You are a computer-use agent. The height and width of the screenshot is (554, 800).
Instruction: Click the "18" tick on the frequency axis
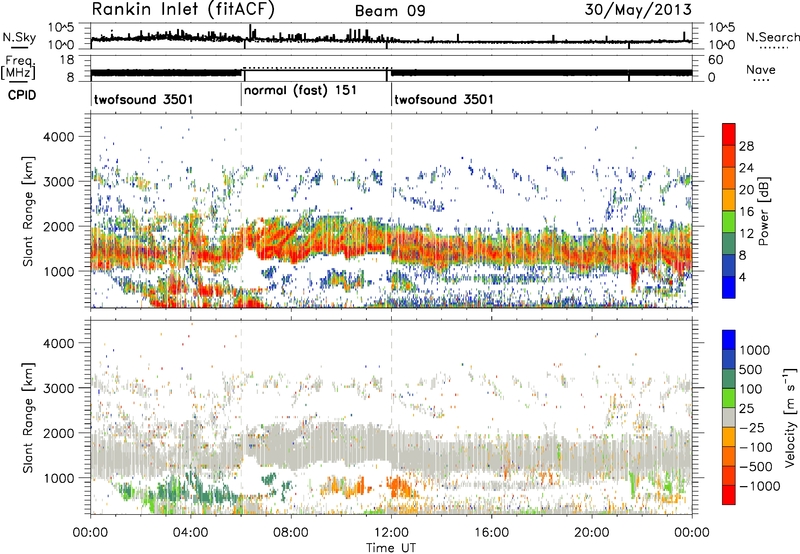tap(66, 60)
